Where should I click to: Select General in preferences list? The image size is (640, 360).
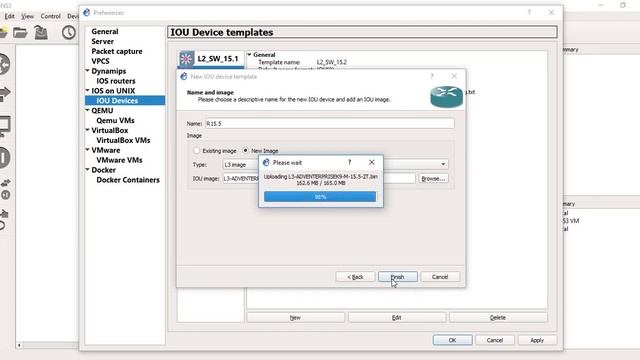pyautogui.click(x=104, y=31)
